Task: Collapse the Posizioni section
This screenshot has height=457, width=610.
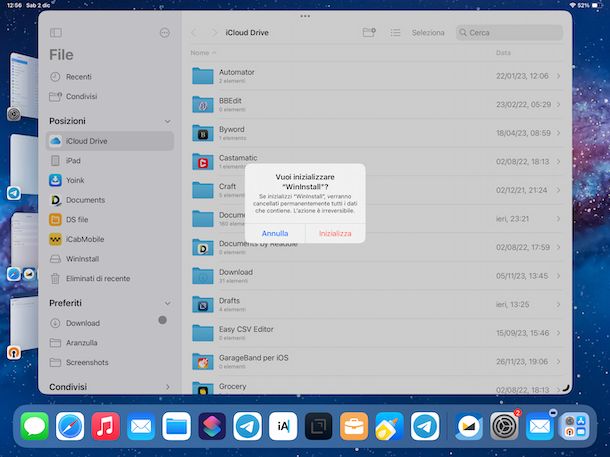Action: click(x=167, y=121)
